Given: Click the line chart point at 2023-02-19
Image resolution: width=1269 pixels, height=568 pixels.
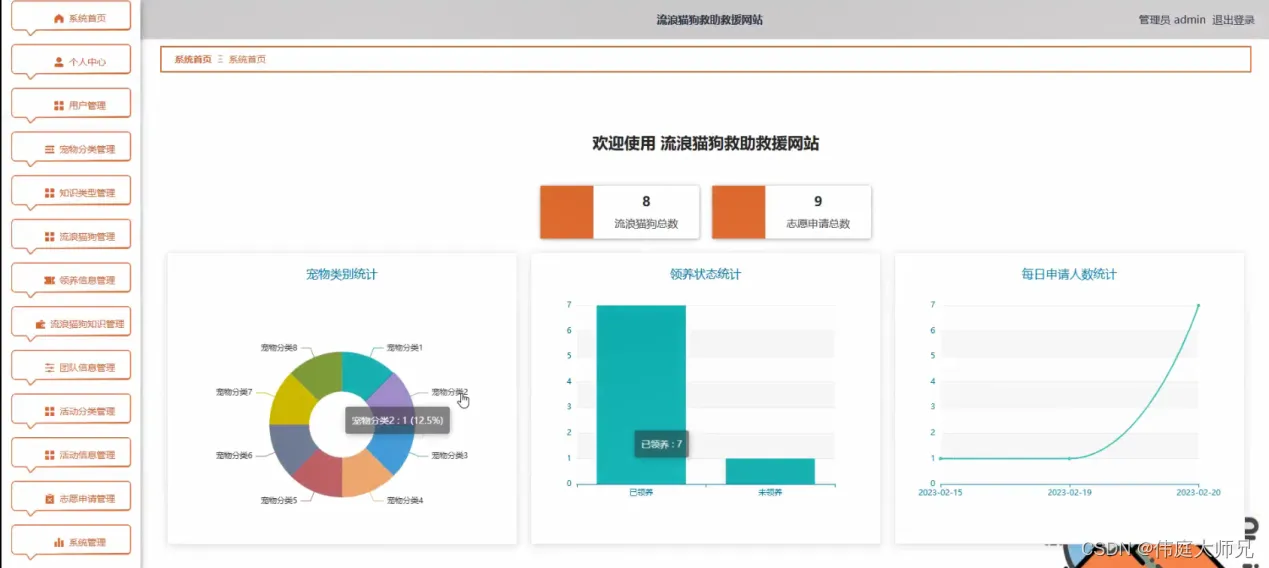Looking at the screenshot, I should pos(1069,458).
